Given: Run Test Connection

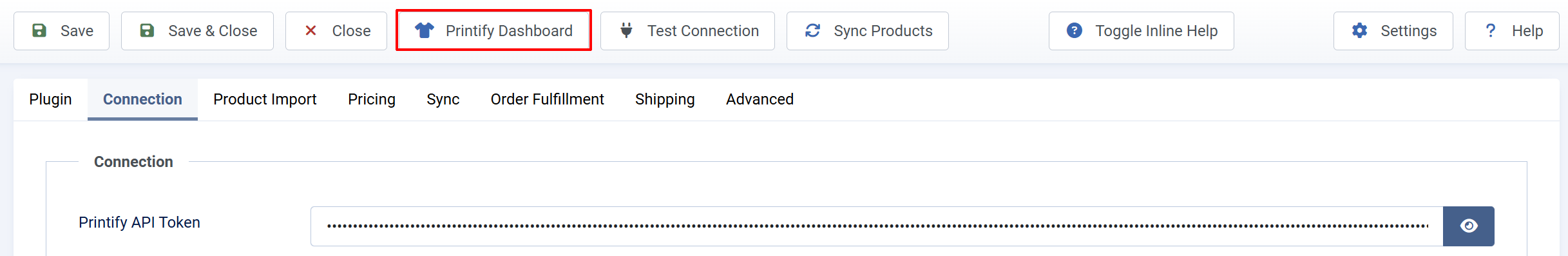Looking at the screenshot, I should tap(687, 31).
